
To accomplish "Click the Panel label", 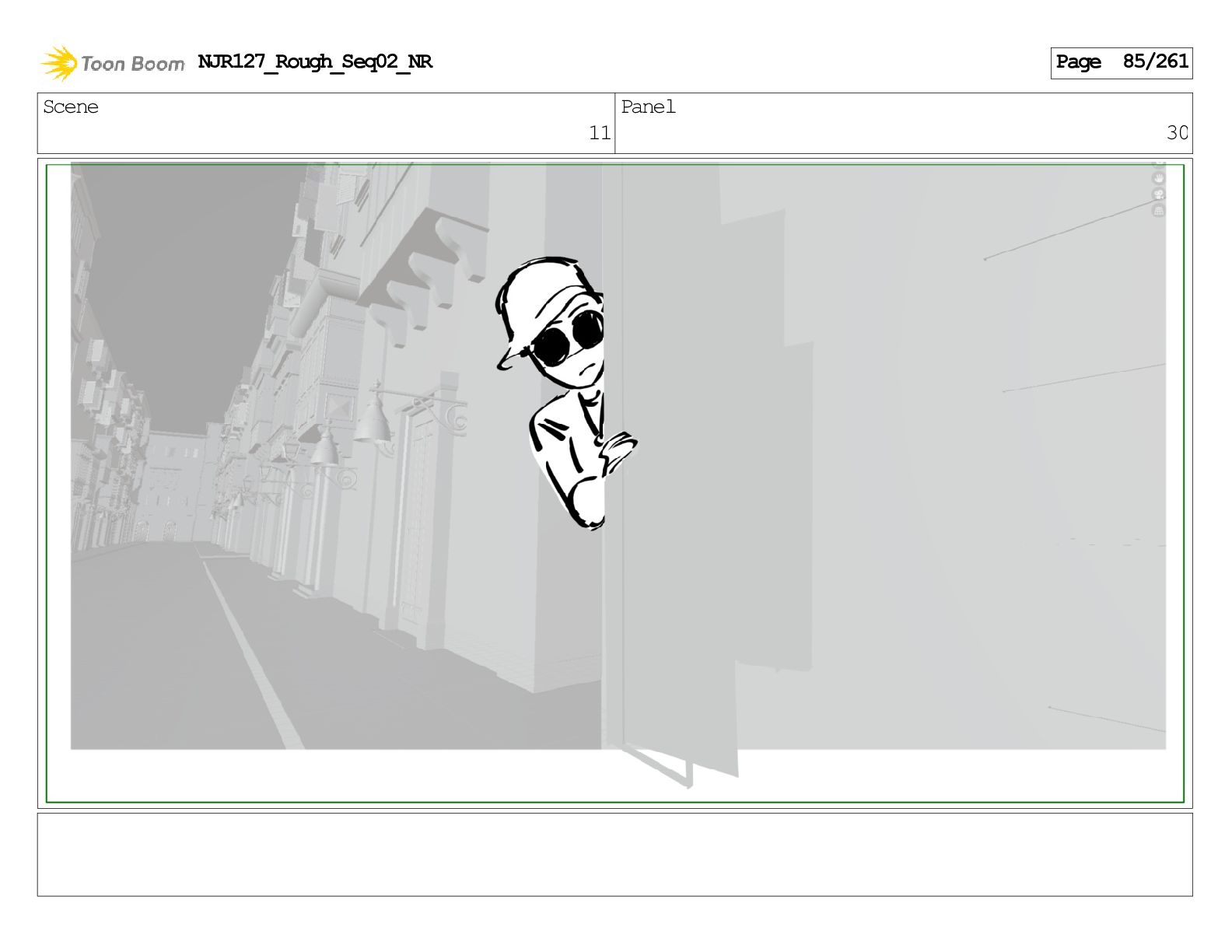I will [648, 107].
